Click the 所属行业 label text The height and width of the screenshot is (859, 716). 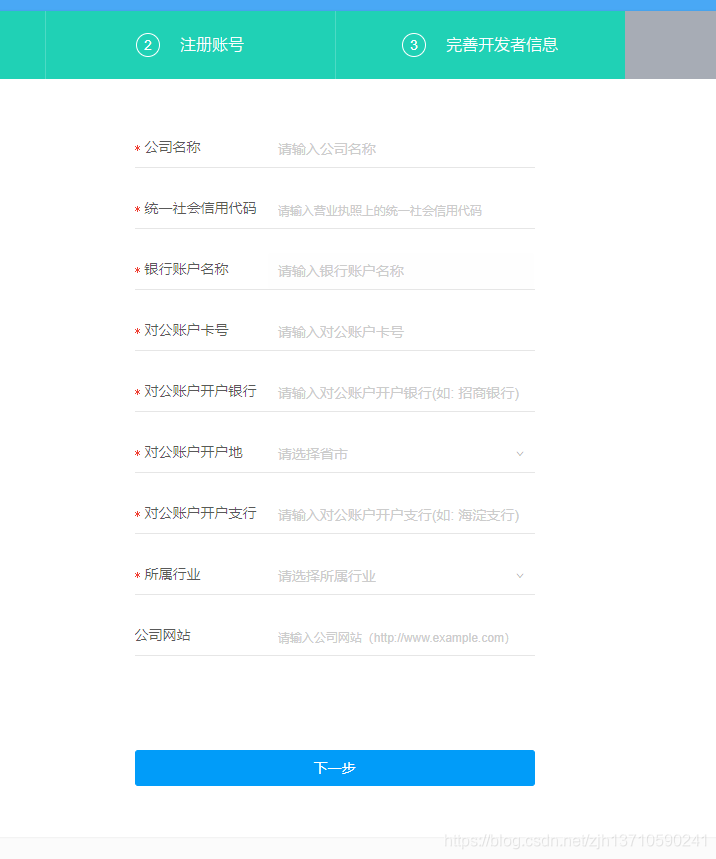pyautogui.click(x=173, y=575)
